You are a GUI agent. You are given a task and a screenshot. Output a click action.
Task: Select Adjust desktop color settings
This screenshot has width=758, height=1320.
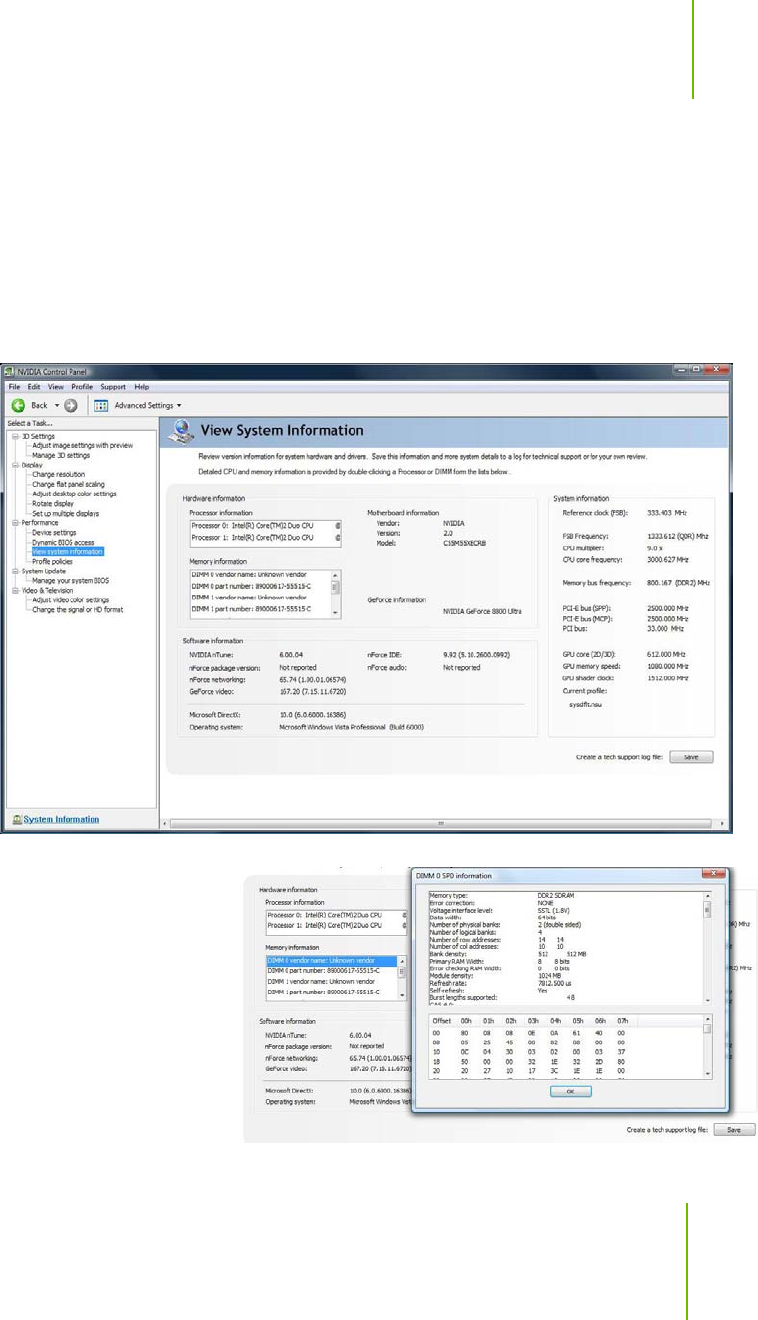point(74,493)
